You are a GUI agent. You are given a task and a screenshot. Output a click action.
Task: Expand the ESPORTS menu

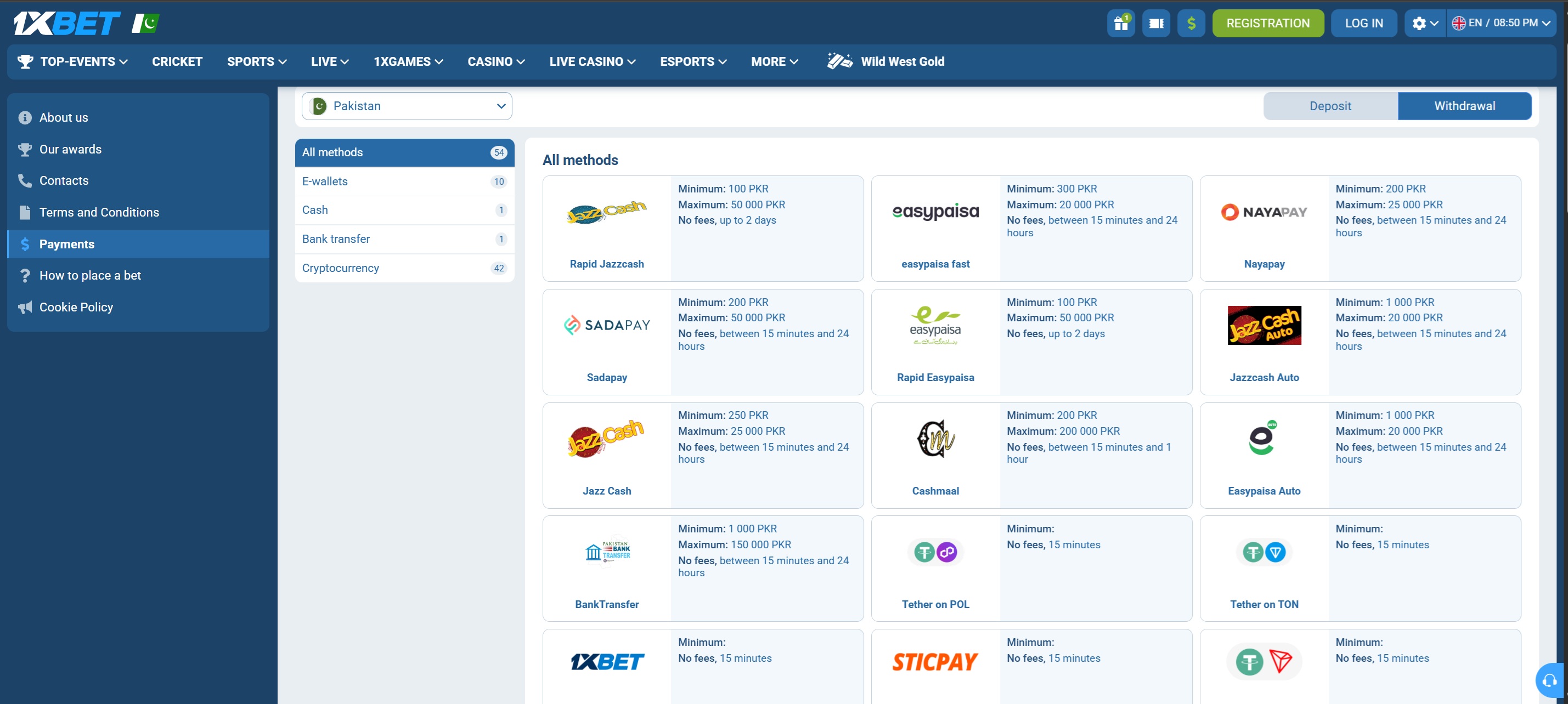pyautogui.click(x=693, y=61)
